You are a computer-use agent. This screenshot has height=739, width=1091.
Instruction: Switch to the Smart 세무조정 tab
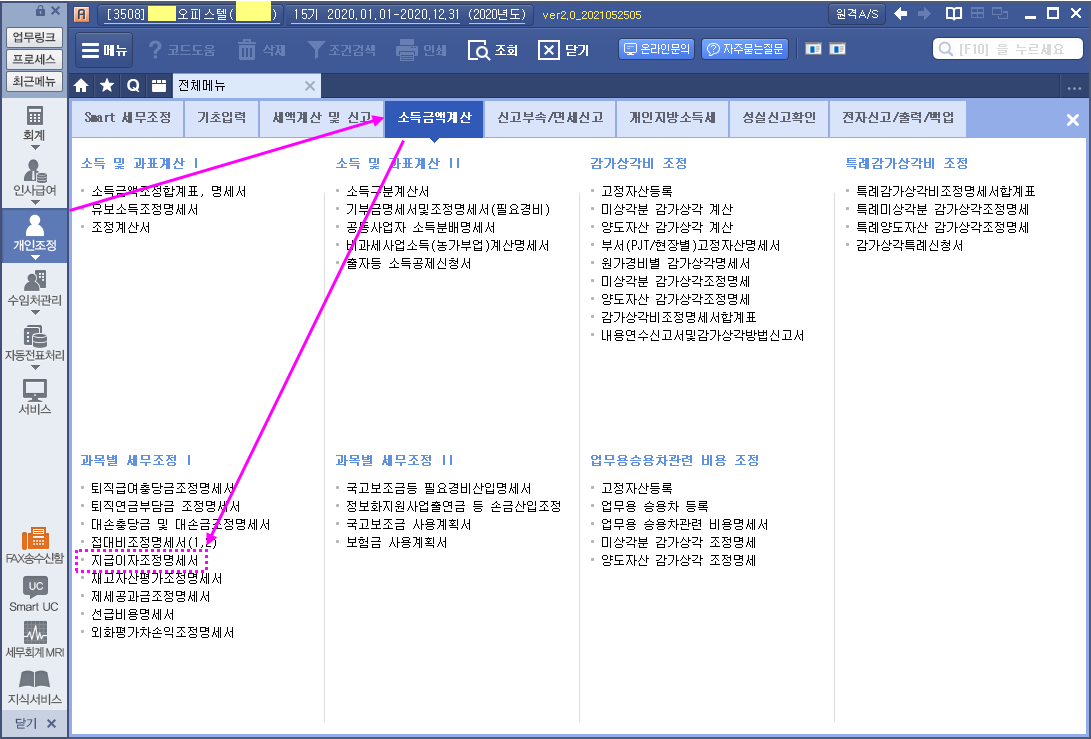(x=127, y=118)
